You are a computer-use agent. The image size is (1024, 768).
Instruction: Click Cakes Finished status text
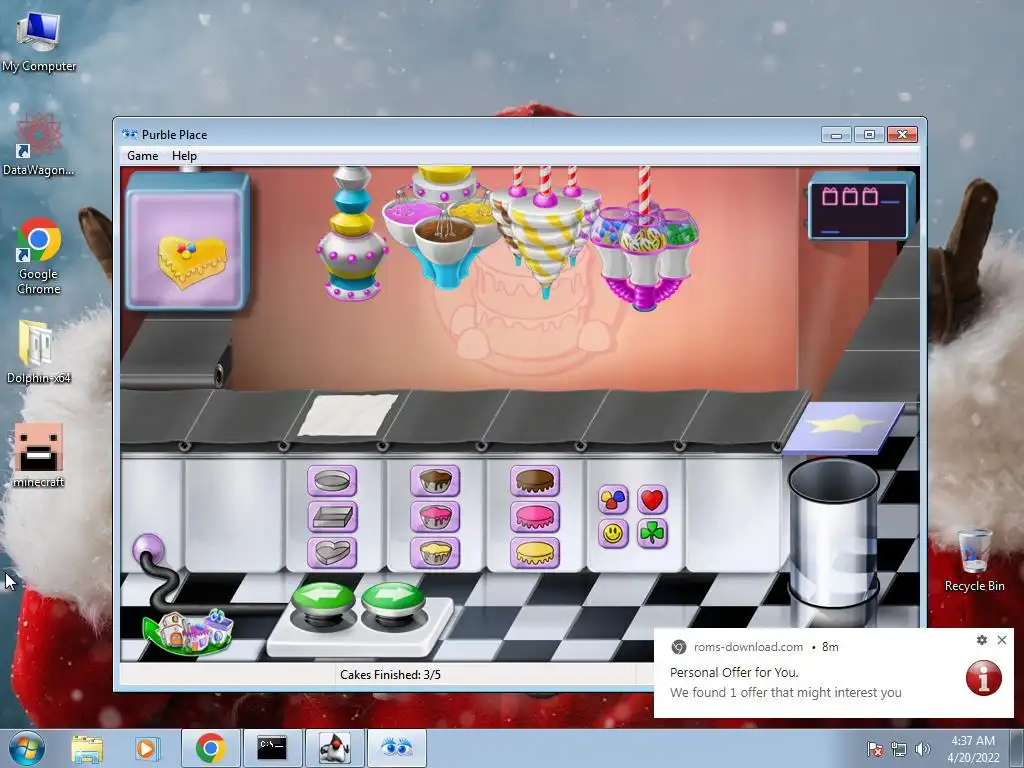point(390,675)
